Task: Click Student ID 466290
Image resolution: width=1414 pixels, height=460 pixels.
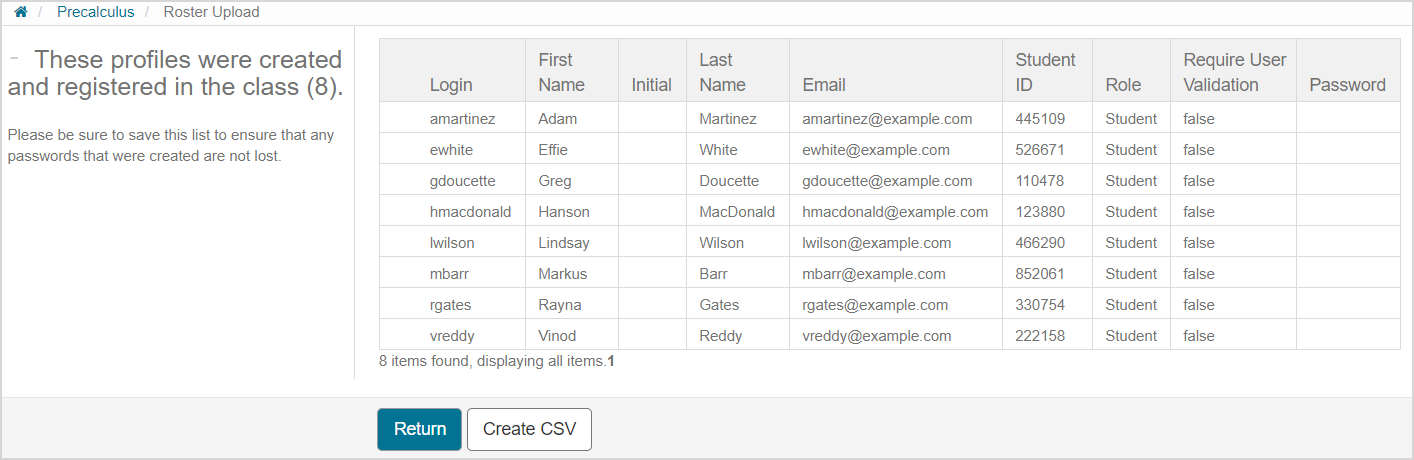Action: 1040,243
